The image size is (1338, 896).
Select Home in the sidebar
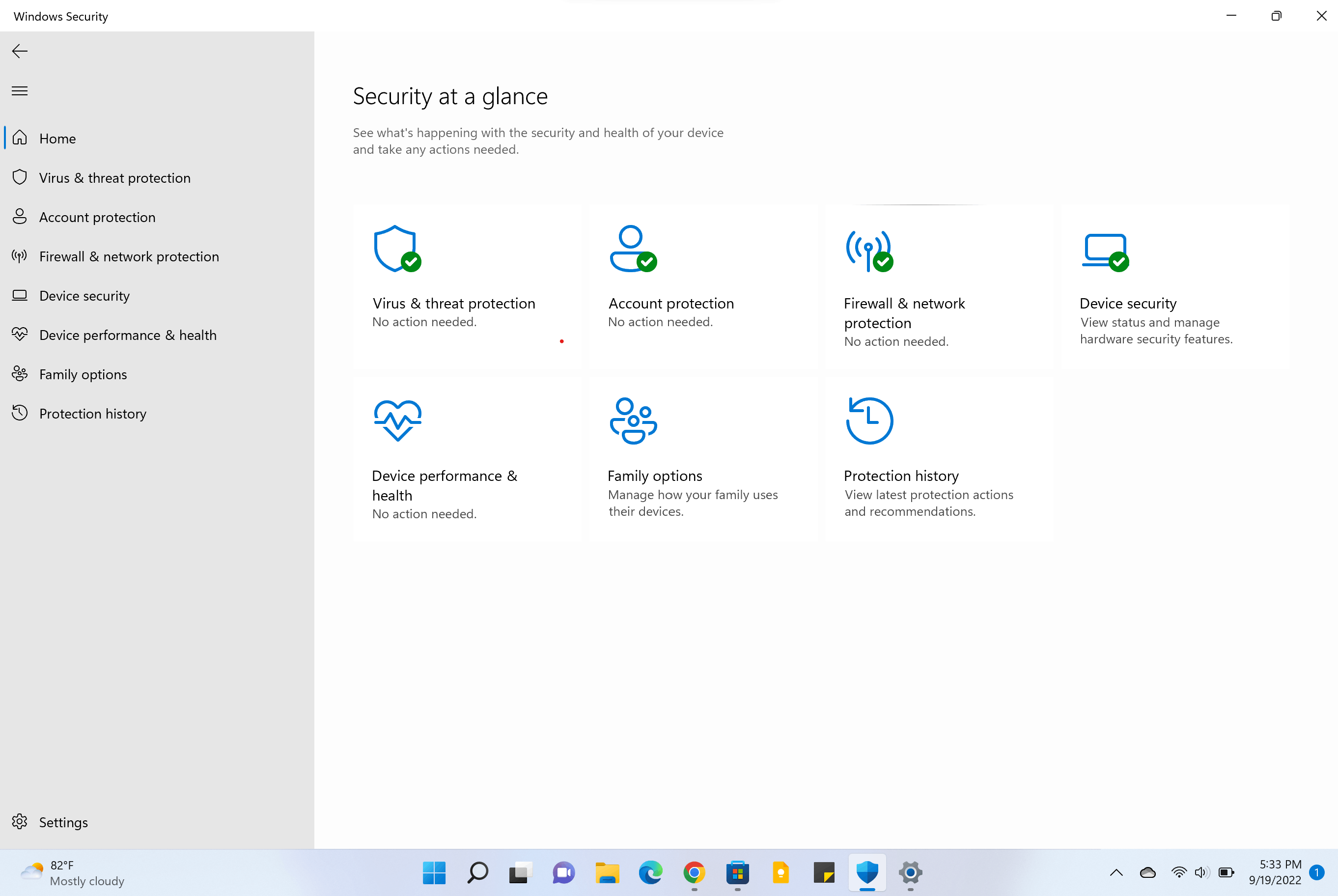(157, 139)
